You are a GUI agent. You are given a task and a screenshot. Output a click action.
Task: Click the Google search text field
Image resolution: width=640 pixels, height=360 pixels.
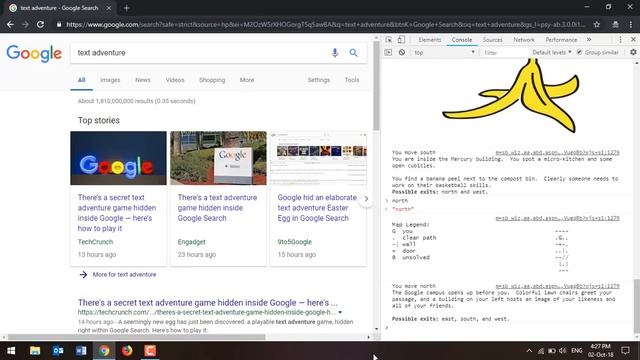coord(200,53)
